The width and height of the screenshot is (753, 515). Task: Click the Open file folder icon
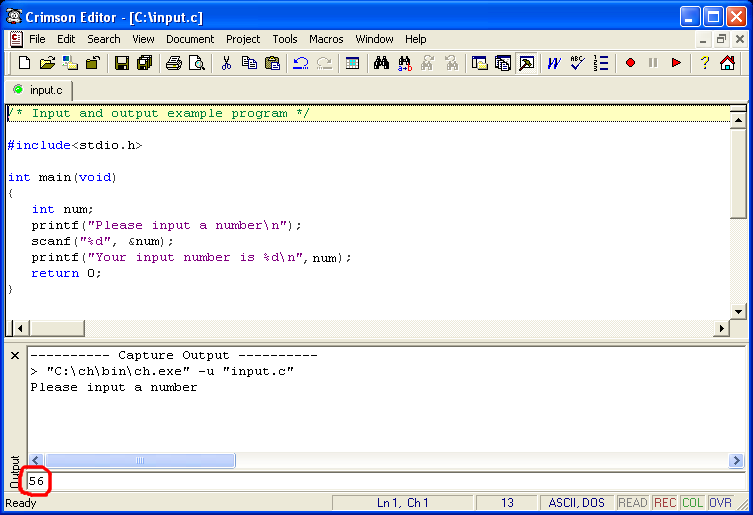click(x=47, y=63)
